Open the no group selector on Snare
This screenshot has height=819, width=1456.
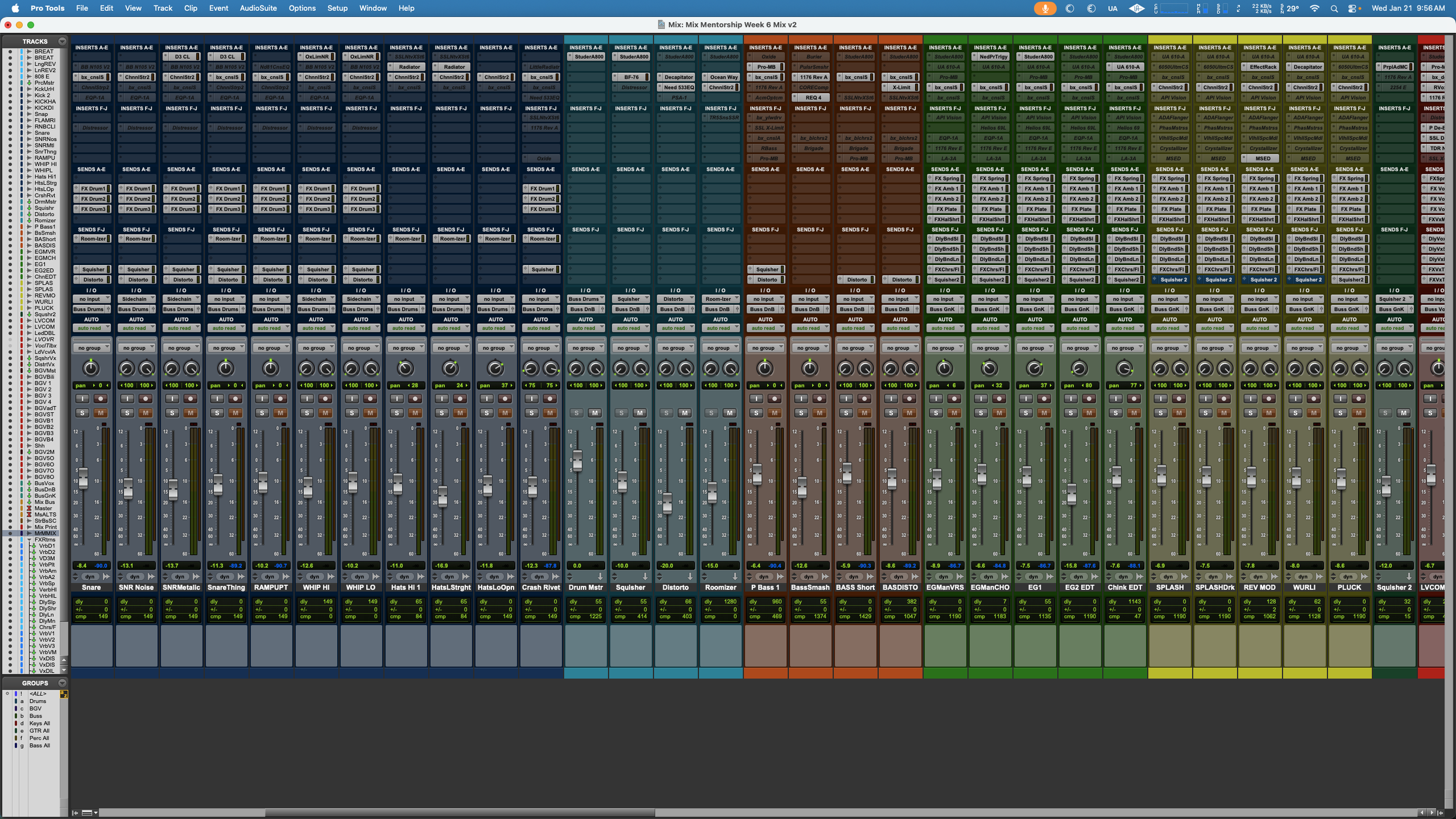pyautogui.click(x=91, y=348)
